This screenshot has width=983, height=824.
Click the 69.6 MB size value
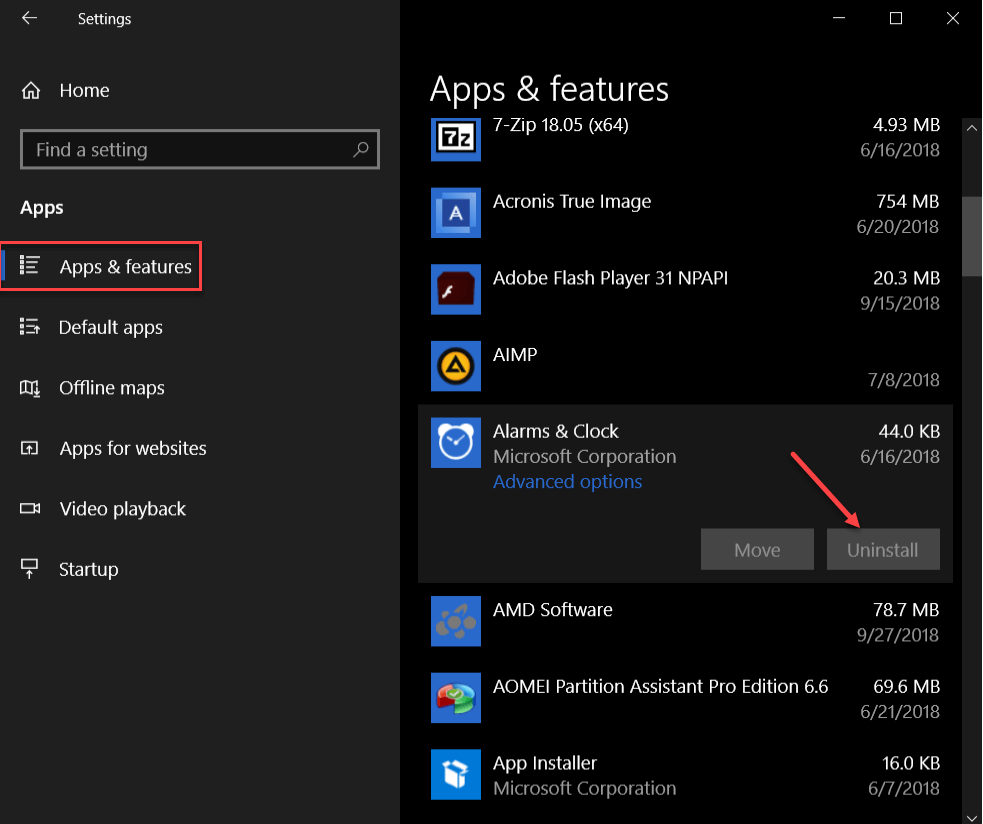907,686
